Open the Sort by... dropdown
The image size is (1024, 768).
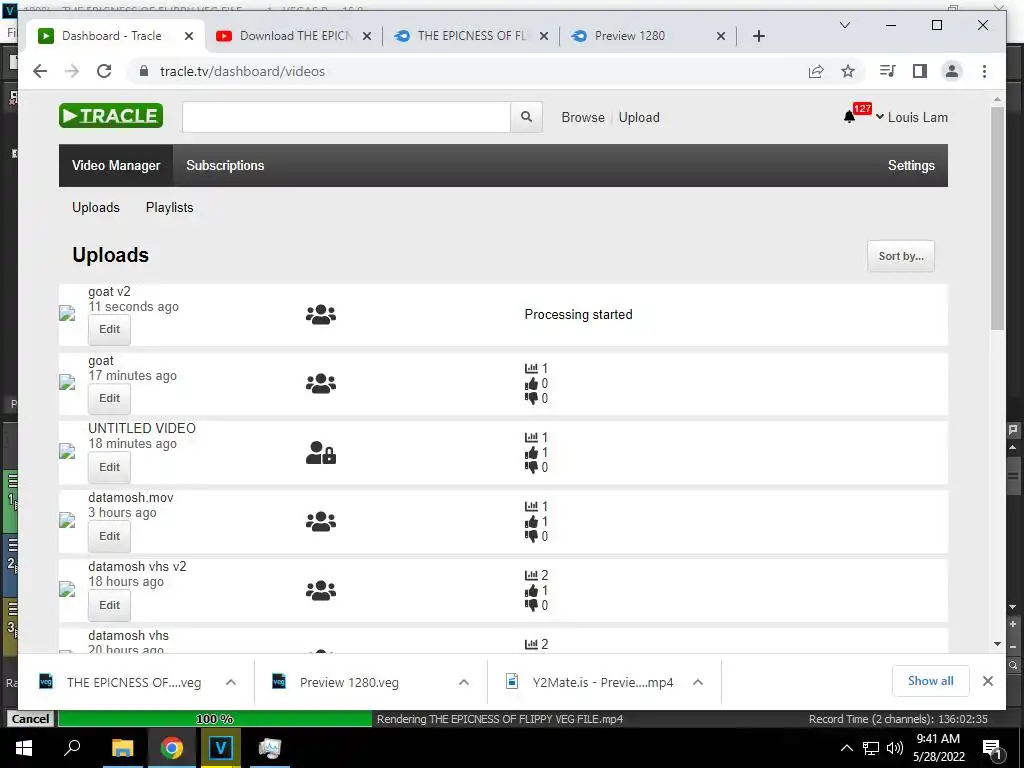(x=901, y=256)
